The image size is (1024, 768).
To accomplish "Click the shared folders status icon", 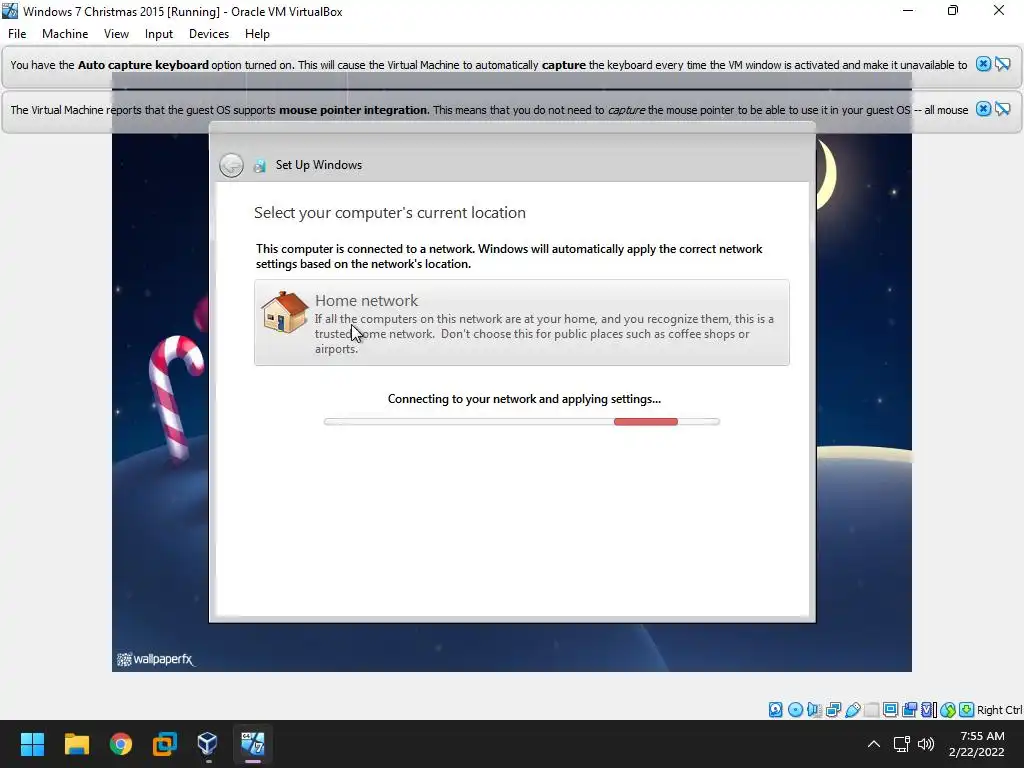I will point(871,710).
